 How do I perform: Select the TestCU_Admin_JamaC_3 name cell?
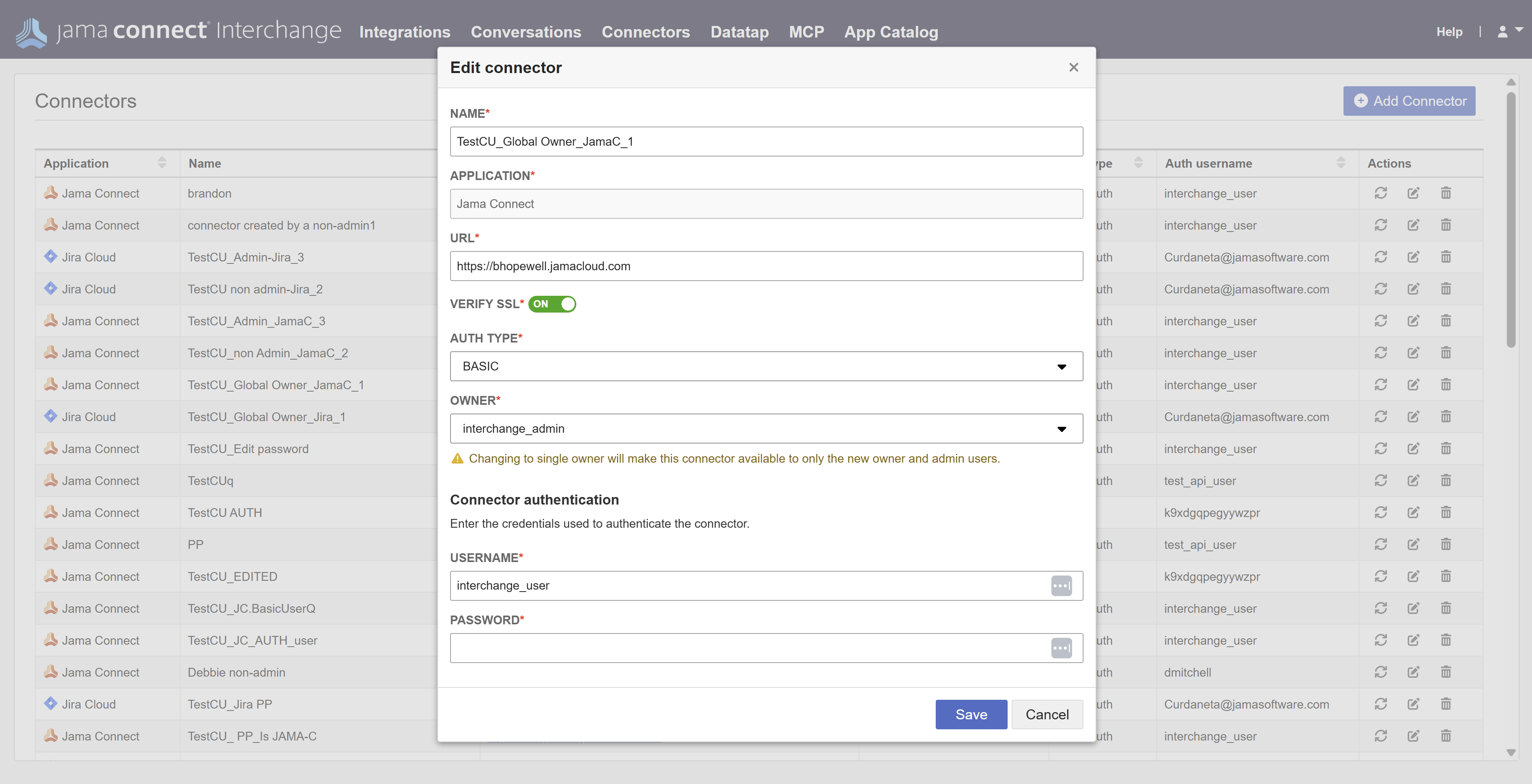coord(256,321)
